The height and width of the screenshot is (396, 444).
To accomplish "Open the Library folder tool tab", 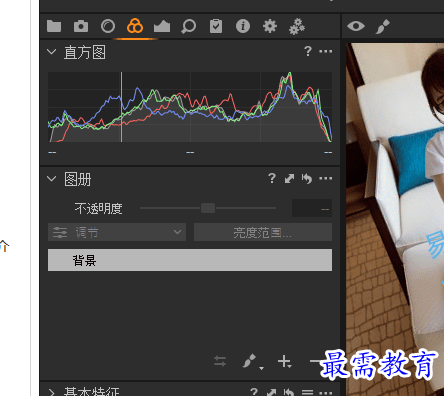I will tap(54, 26).
